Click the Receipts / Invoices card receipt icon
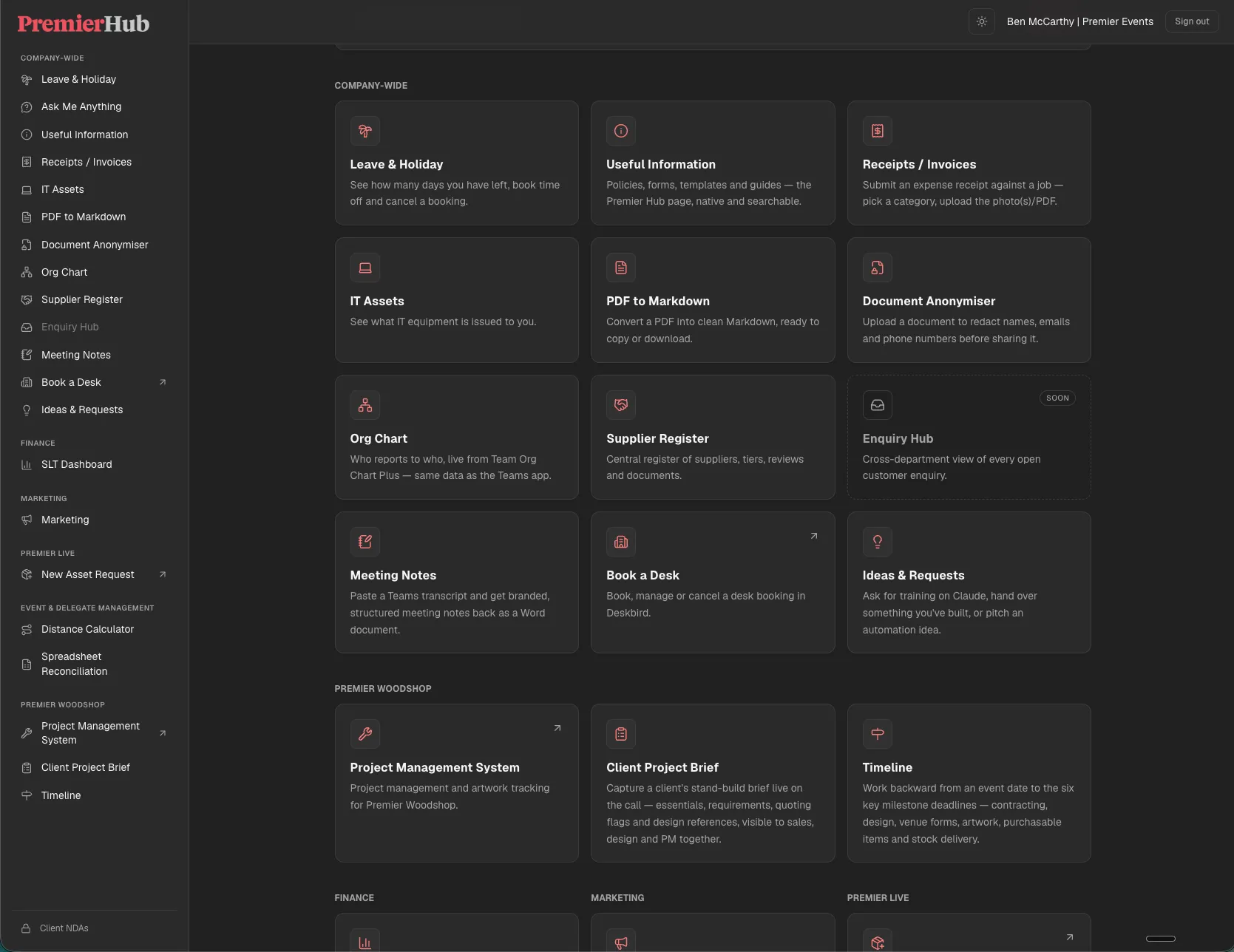The image size is (1234, 952). 878,131
